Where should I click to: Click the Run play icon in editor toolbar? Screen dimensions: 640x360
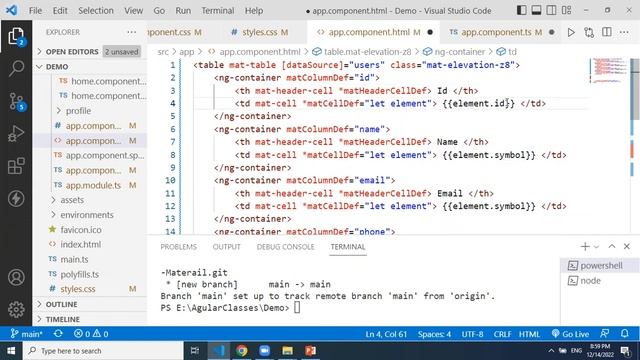coord(571,32)
